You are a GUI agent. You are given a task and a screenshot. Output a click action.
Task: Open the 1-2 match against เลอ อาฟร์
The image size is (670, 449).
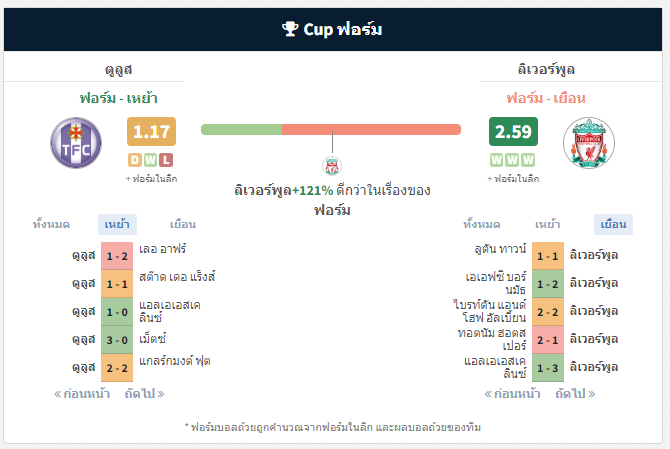click(x=117, y=256)
